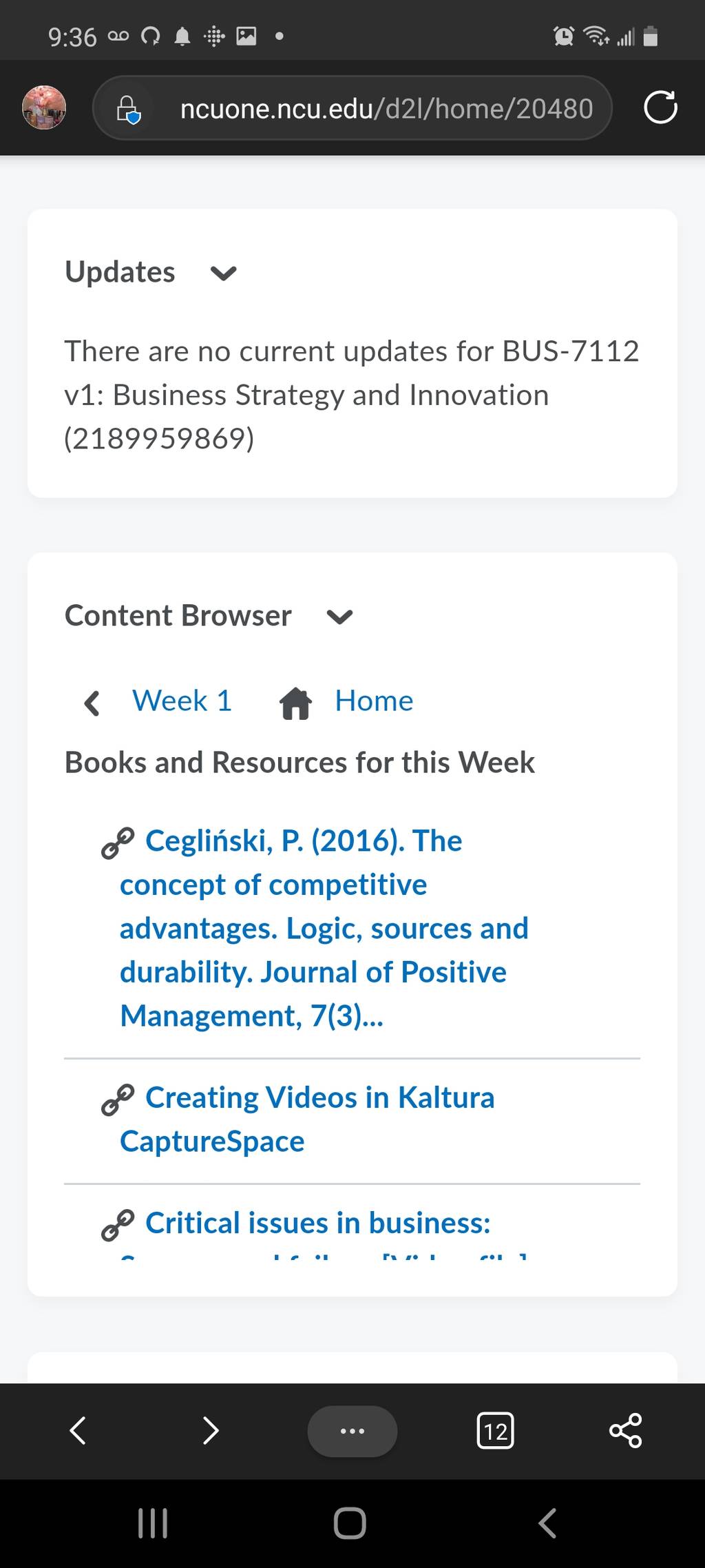Tap the profile avatar in the browser bar
The width and height of the screenshot is (705, 1568).
44,107
